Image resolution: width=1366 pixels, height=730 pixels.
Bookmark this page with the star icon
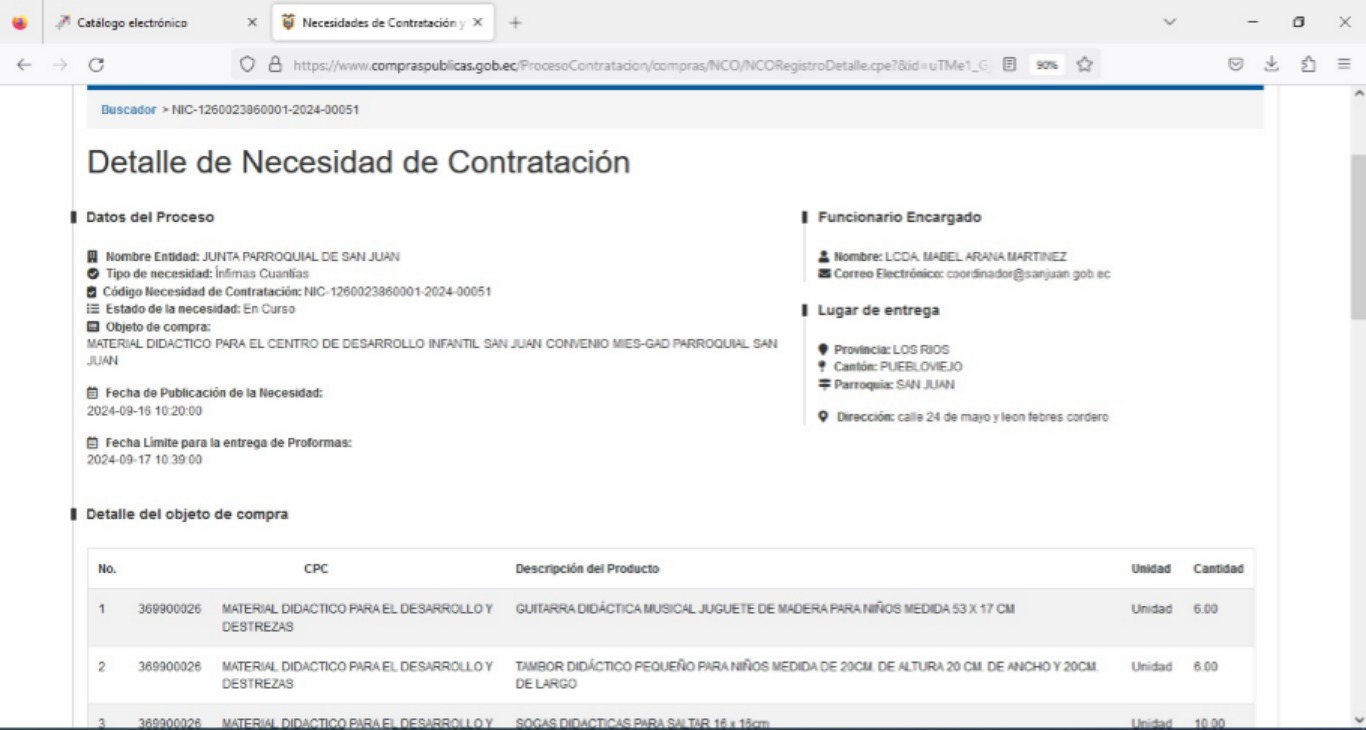coord(1084,65)
